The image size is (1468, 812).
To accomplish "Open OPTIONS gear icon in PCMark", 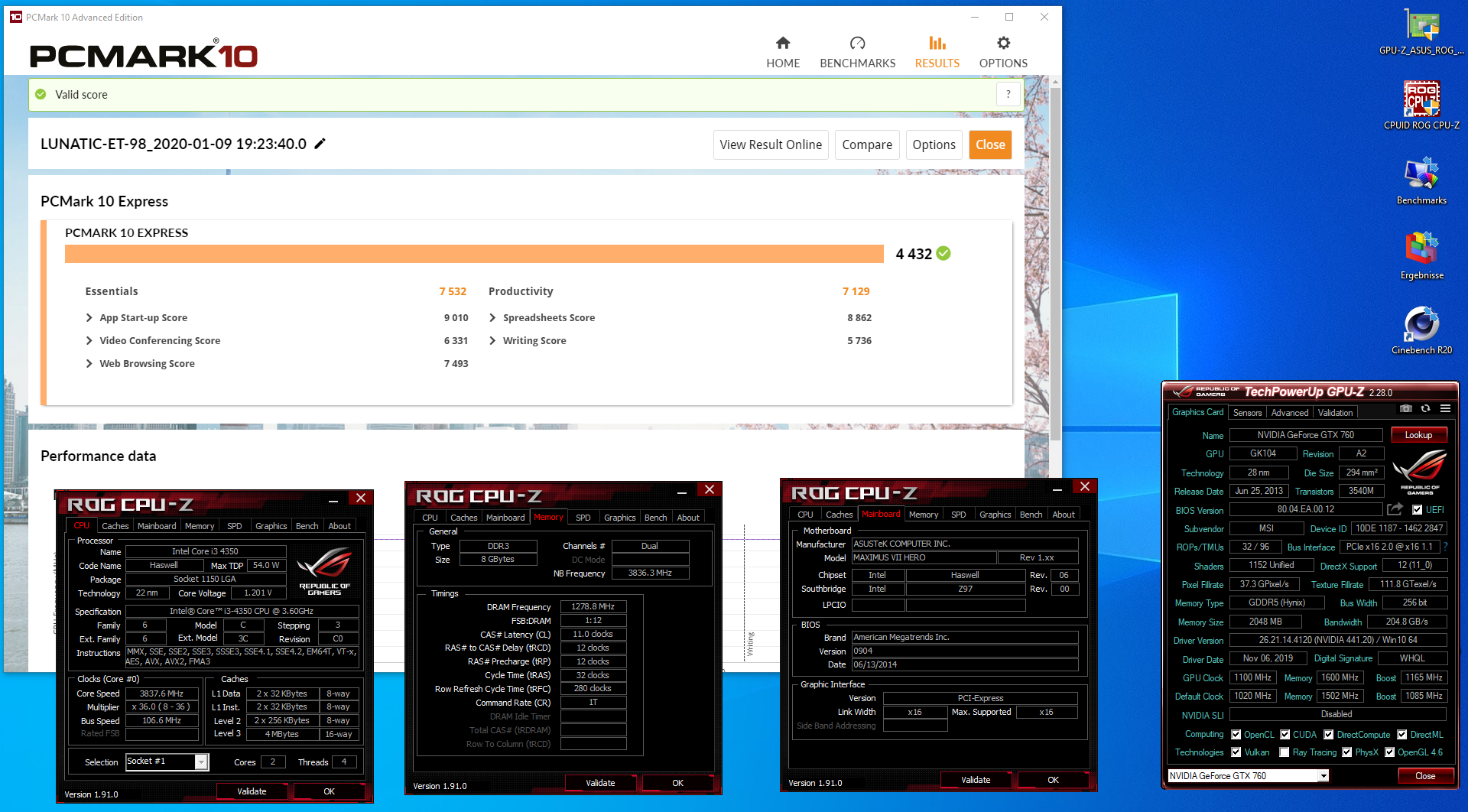I will click(x=1003, y=43).
